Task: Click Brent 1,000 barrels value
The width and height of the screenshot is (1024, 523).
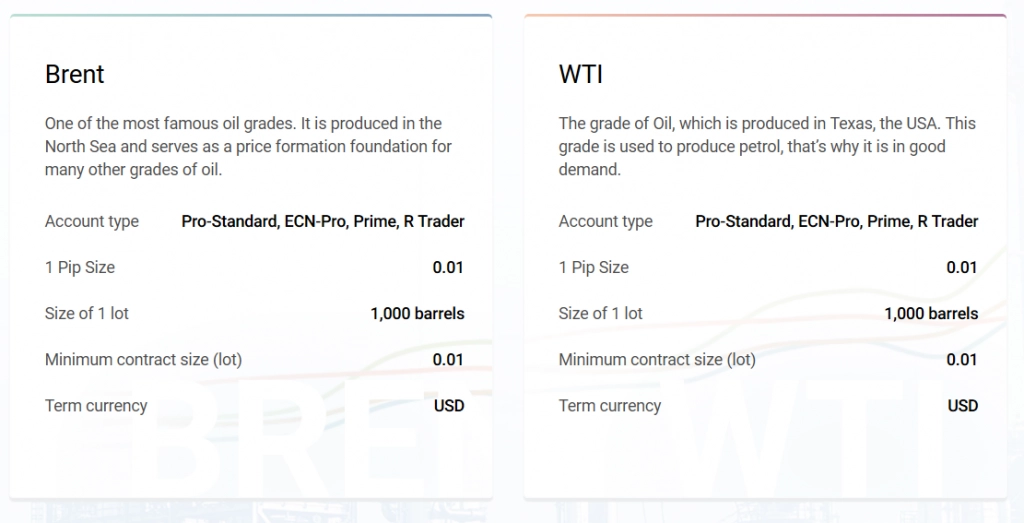Action: 417,313
